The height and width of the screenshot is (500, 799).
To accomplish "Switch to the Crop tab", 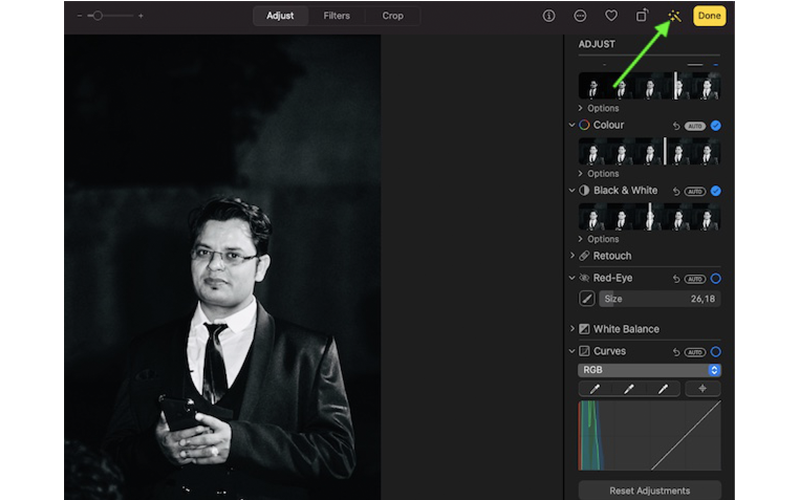I will [393, 16].
